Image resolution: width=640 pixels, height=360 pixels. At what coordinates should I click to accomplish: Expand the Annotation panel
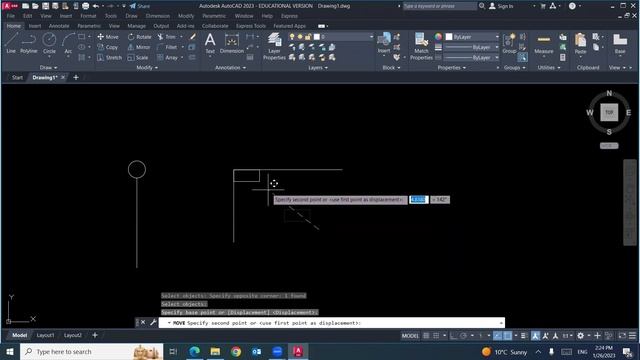point(231,68)
